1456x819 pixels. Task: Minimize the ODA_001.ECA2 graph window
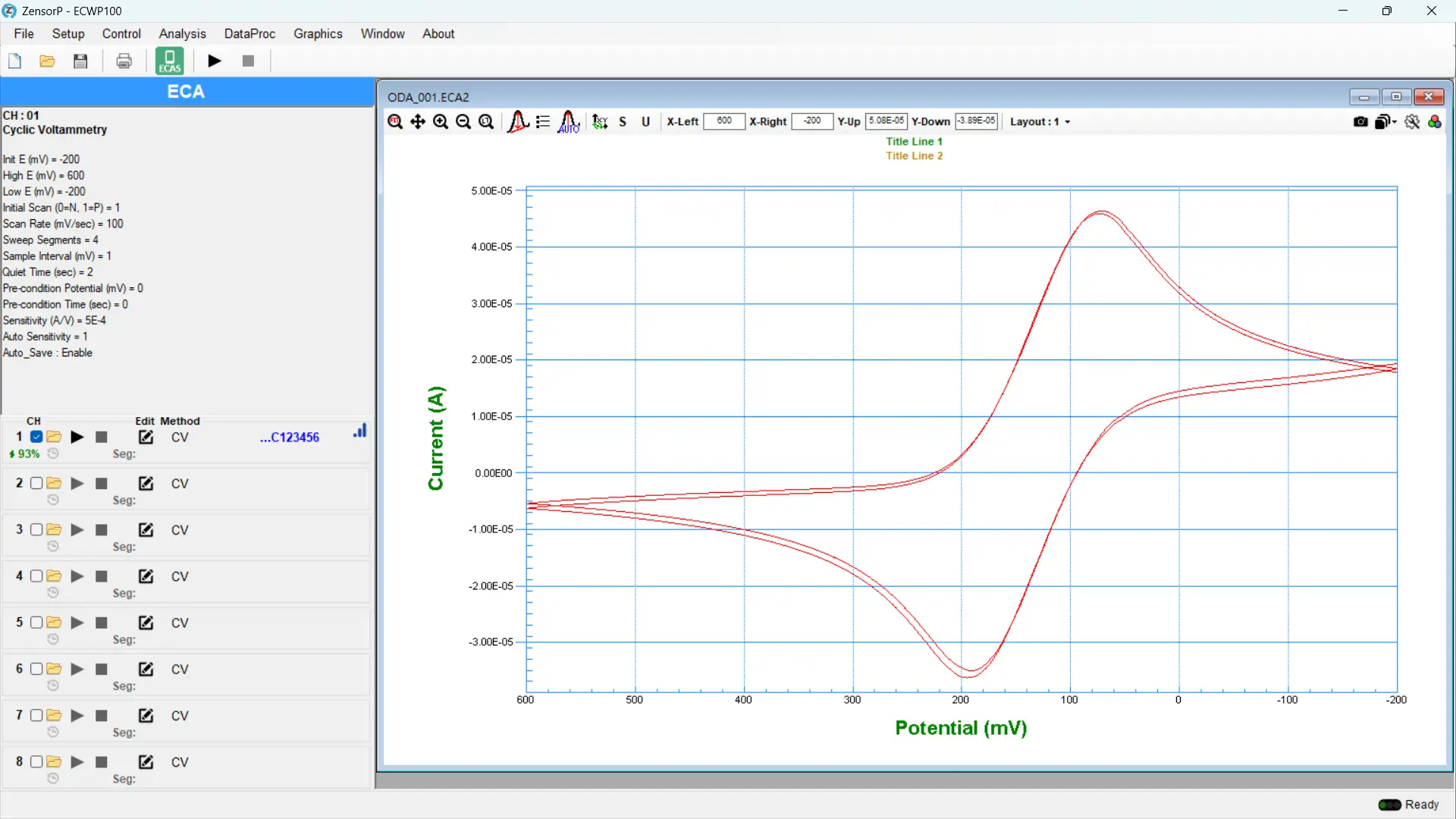pyautogui.click(x=1364, y=96)
